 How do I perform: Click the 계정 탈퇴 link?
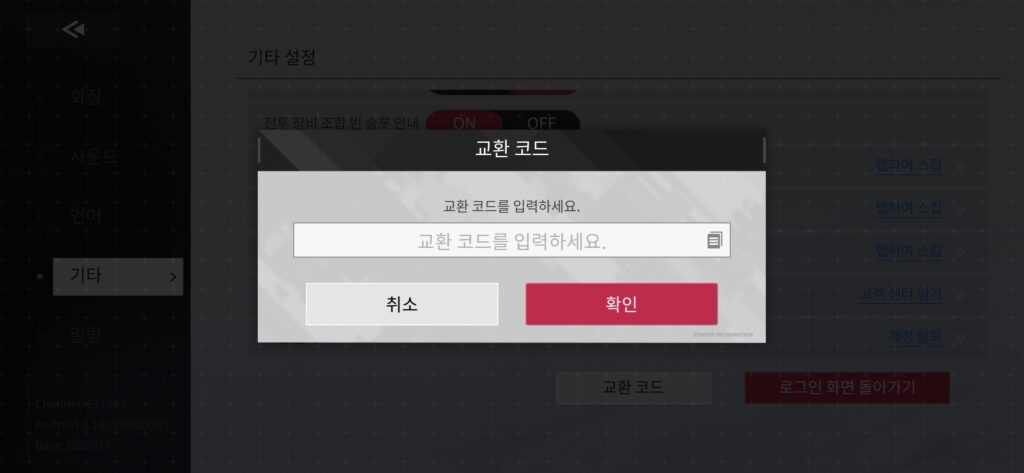[x=915, y=338]
